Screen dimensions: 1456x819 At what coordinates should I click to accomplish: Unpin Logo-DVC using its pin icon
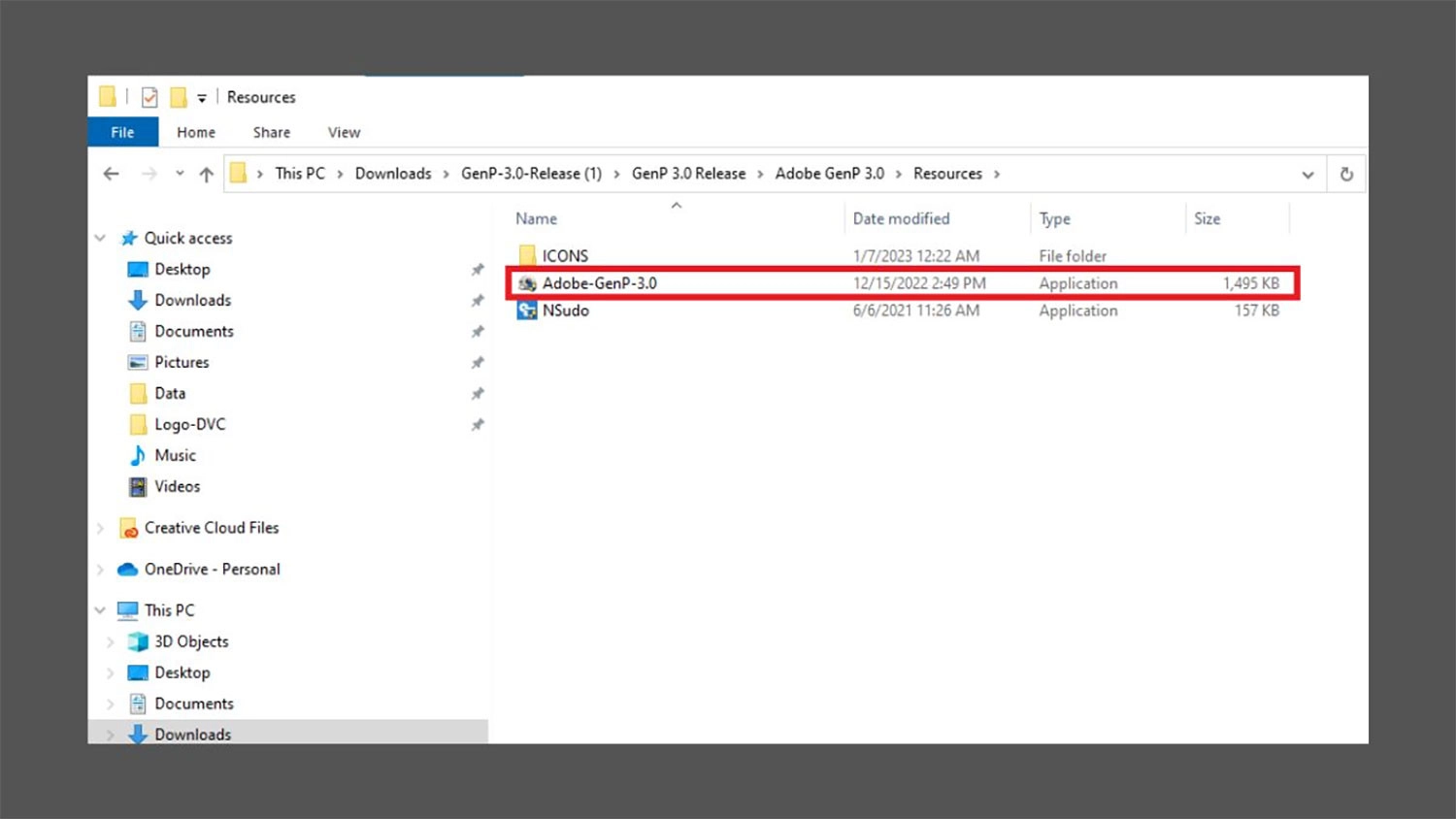tap(478, 425)
